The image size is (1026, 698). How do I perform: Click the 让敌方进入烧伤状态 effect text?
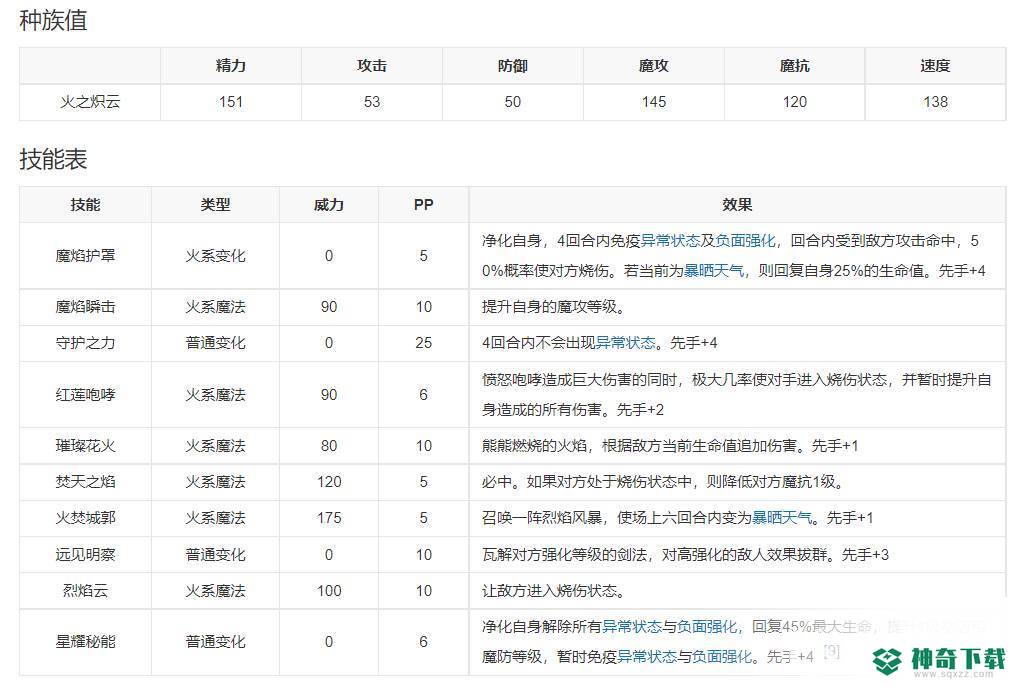click(554, 591)
